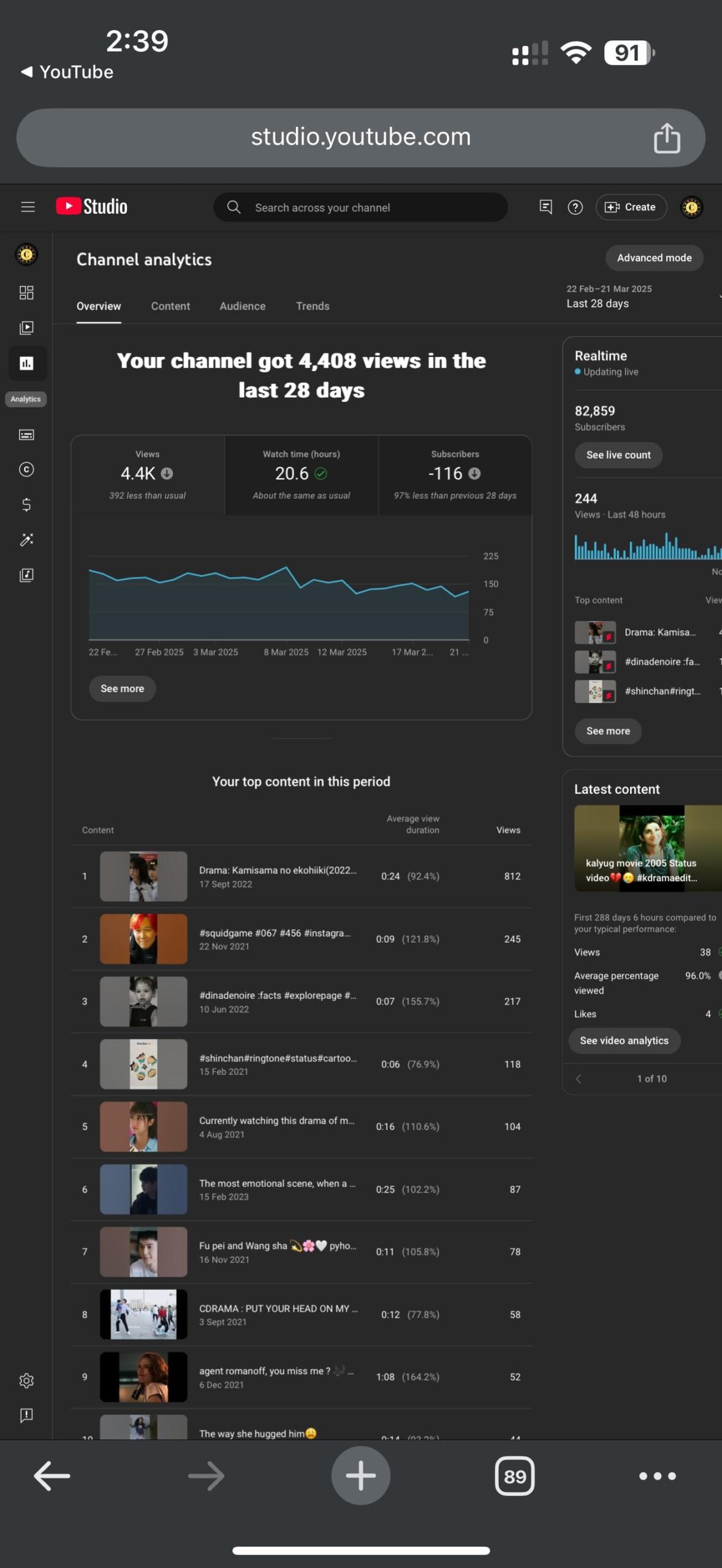Image resolution: width=722 pixels, height=1568 pixels.
Task: Expand the Last 28 days date range
Action: [642, 296]
